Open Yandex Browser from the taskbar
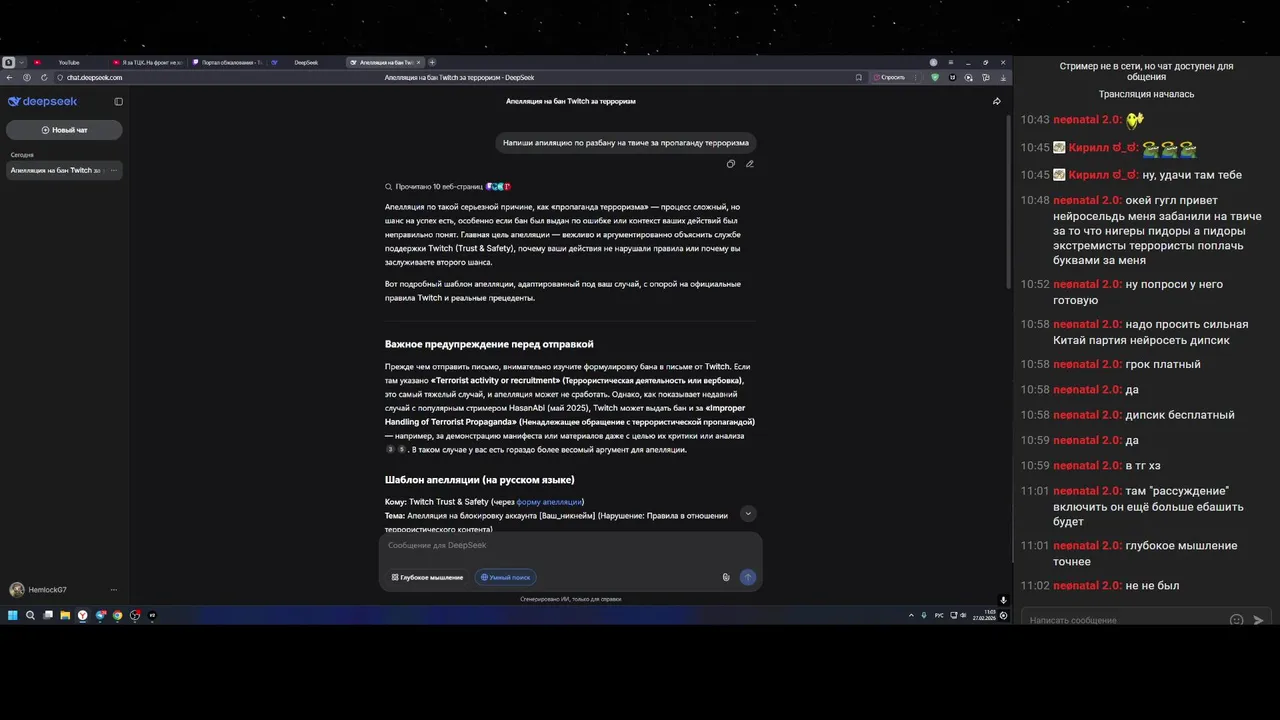Screen dimensions: 1280x720 point(83,616)
